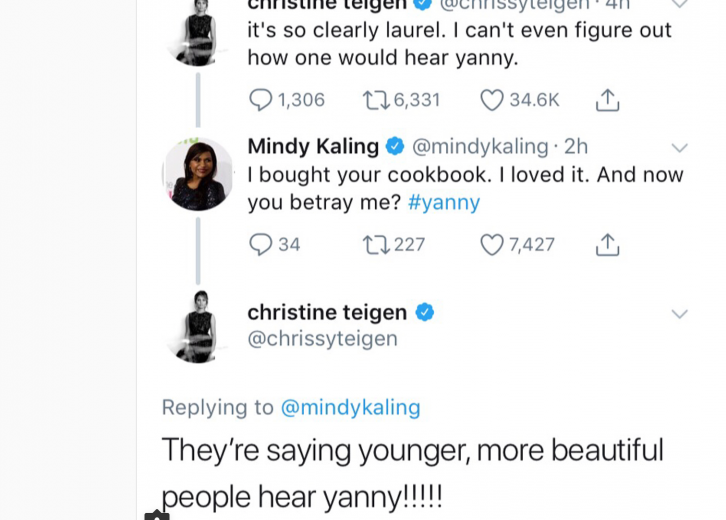Reply to Chrissy Teigen's laurel tweet

[x=261, y=100]
